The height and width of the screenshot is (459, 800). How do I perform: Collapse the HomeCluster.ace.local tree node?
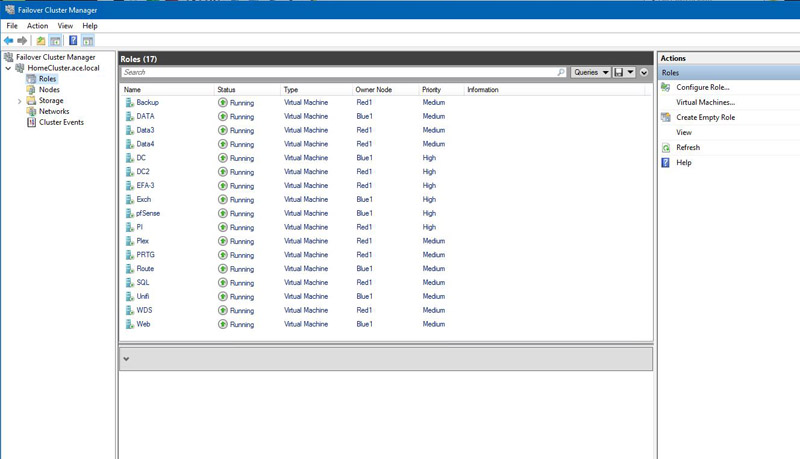click(x=8, y=68)
